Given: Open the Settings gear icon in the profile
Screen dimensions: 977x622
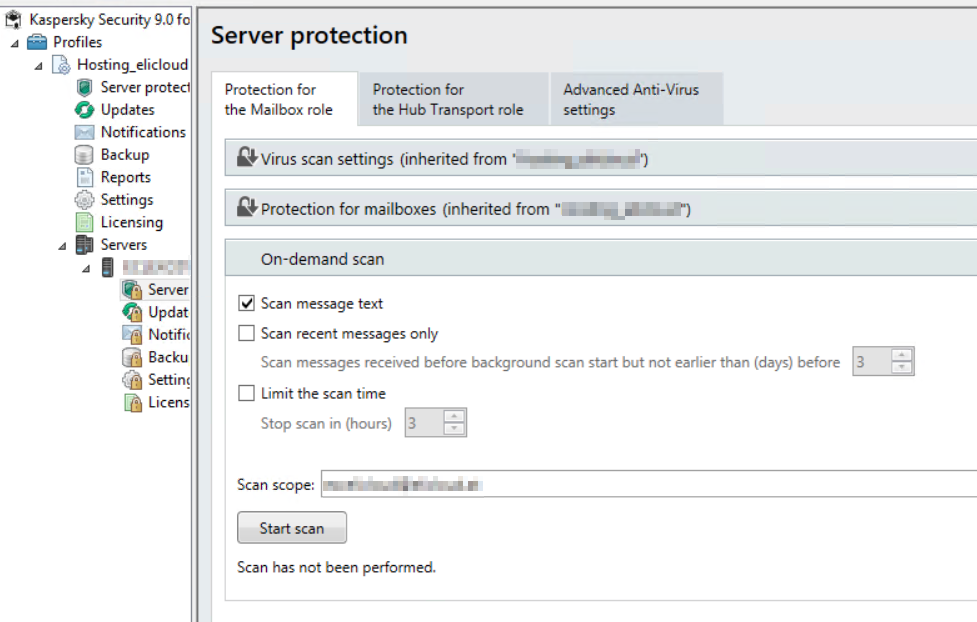Looking at the screenshot, I should click(84, 200).
